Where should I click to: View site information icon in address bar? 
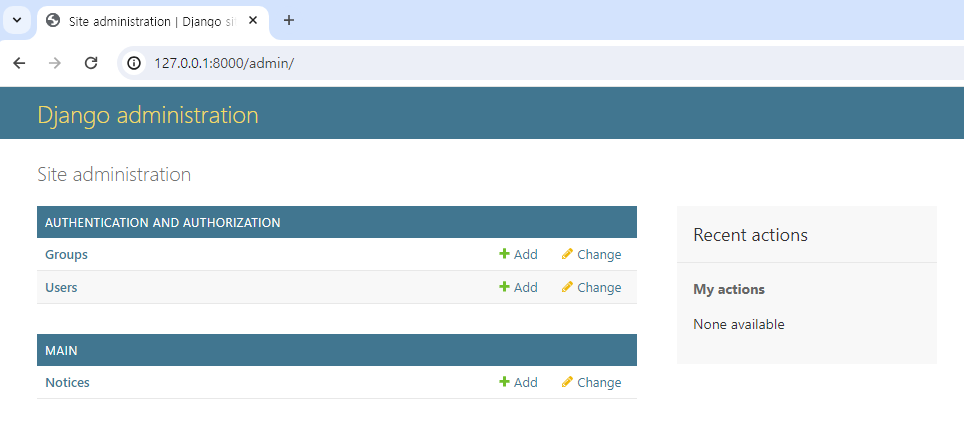point(133,63)
